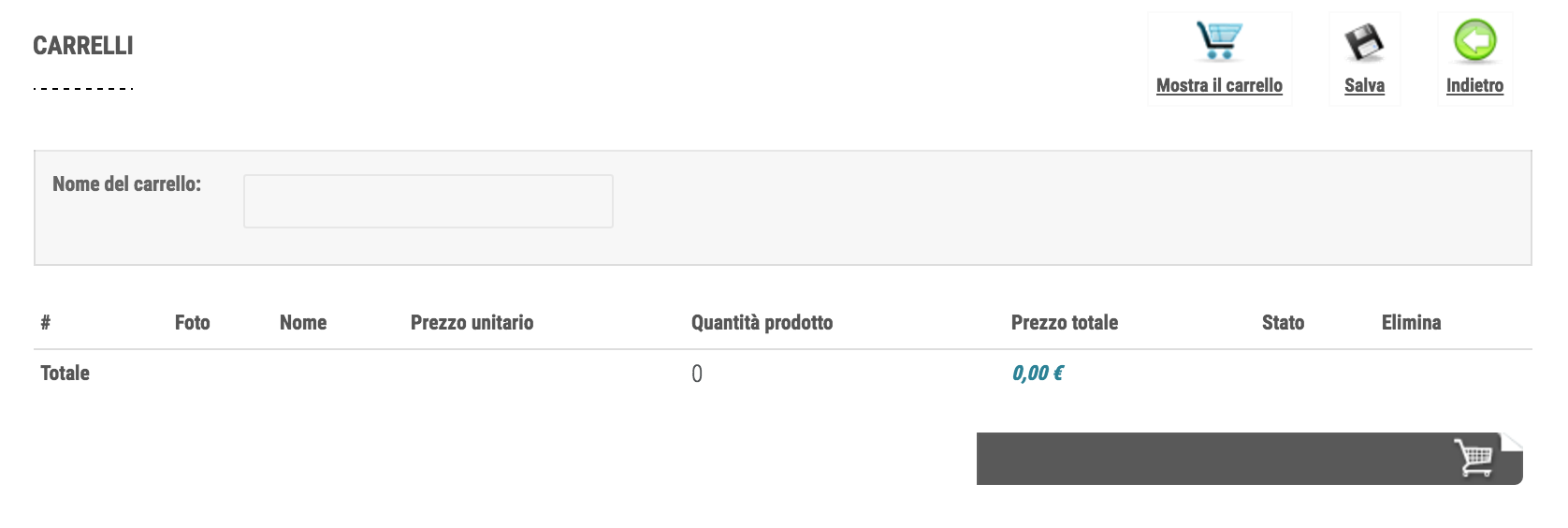Click the 0,00 € total price value
The width and height of the screenshot is (1568, 528).
(x=1038, y=374)
